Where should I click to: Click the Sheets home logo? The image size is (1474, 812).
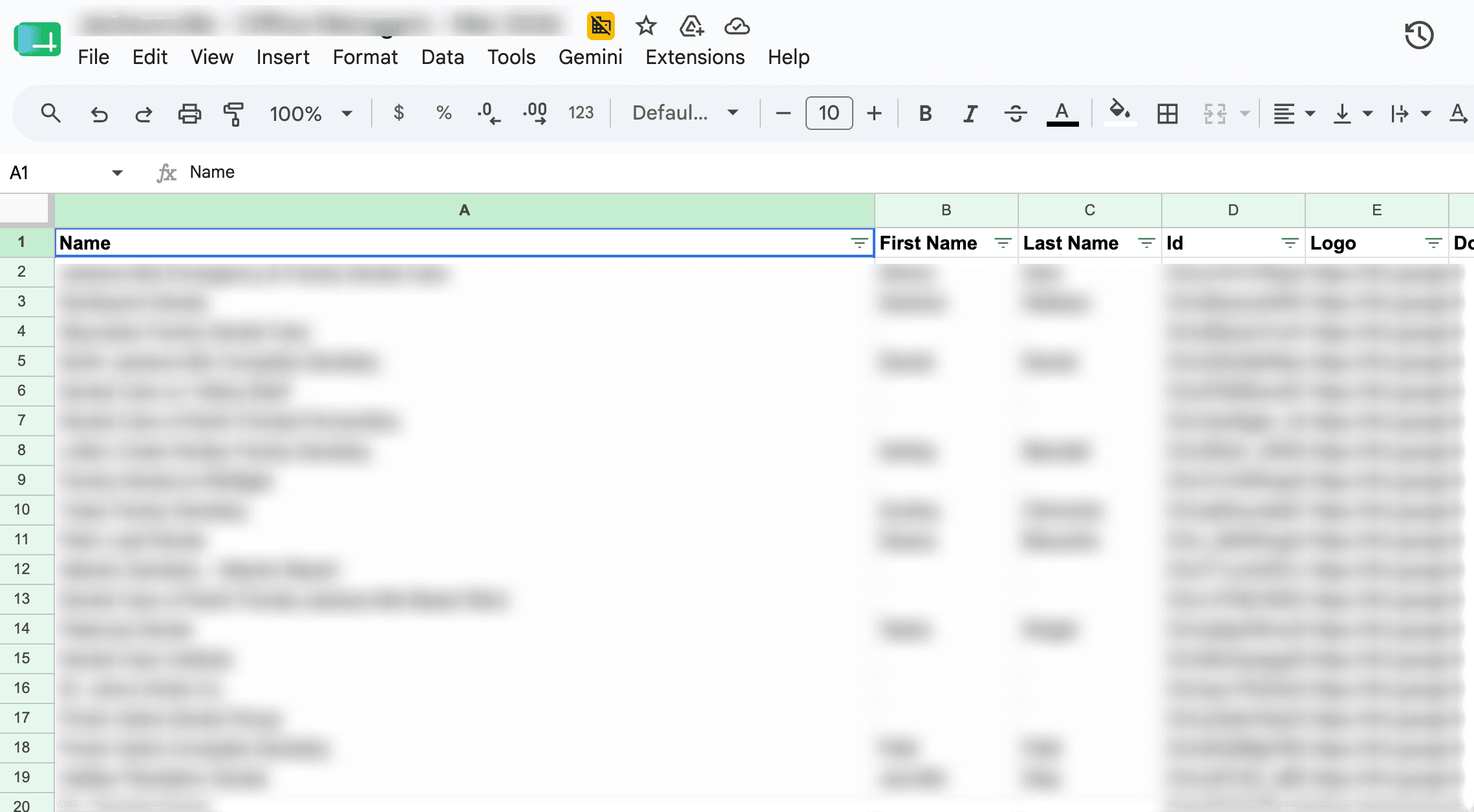point(37,39)
